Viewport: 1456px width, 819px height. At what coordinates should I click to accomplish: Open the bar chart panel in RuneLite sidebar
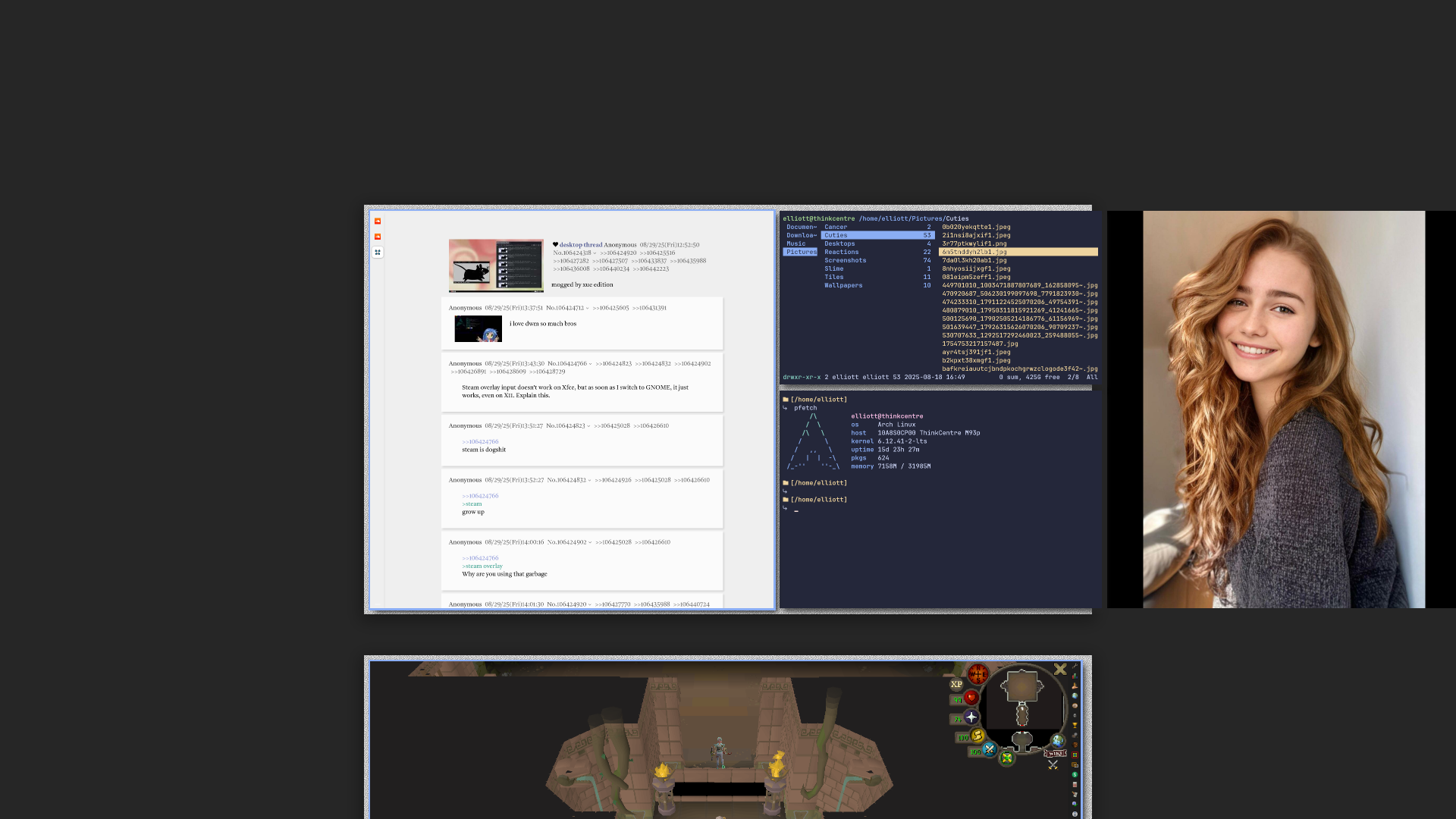tap(1075, 676)
